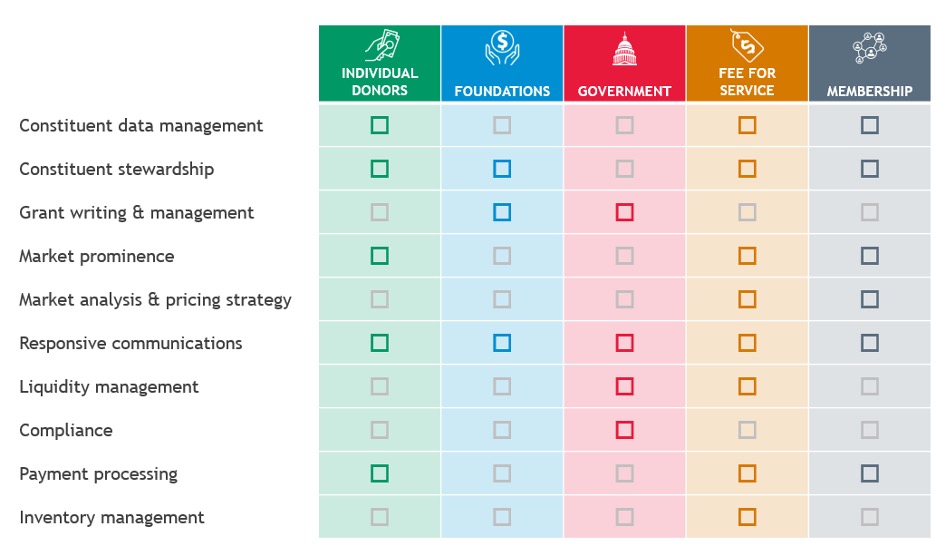Select the Government column header
The image size is (936, 546).
tap(624, 91)
